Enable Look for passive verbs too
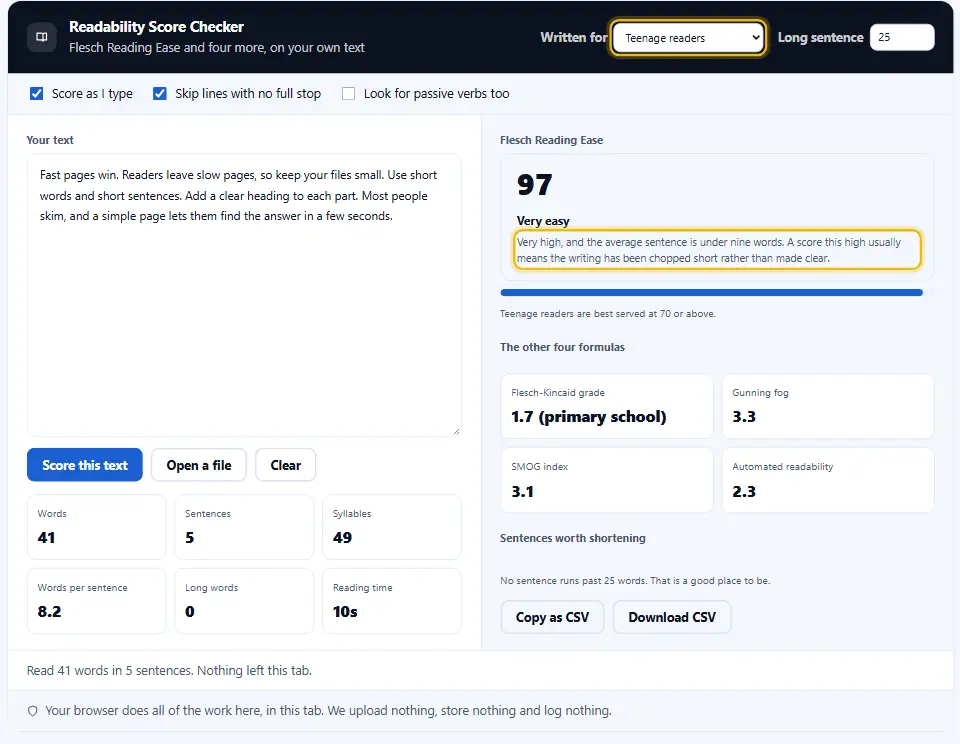Image resolution: width=960 pixels, height=744 pixels. point(348,94)
